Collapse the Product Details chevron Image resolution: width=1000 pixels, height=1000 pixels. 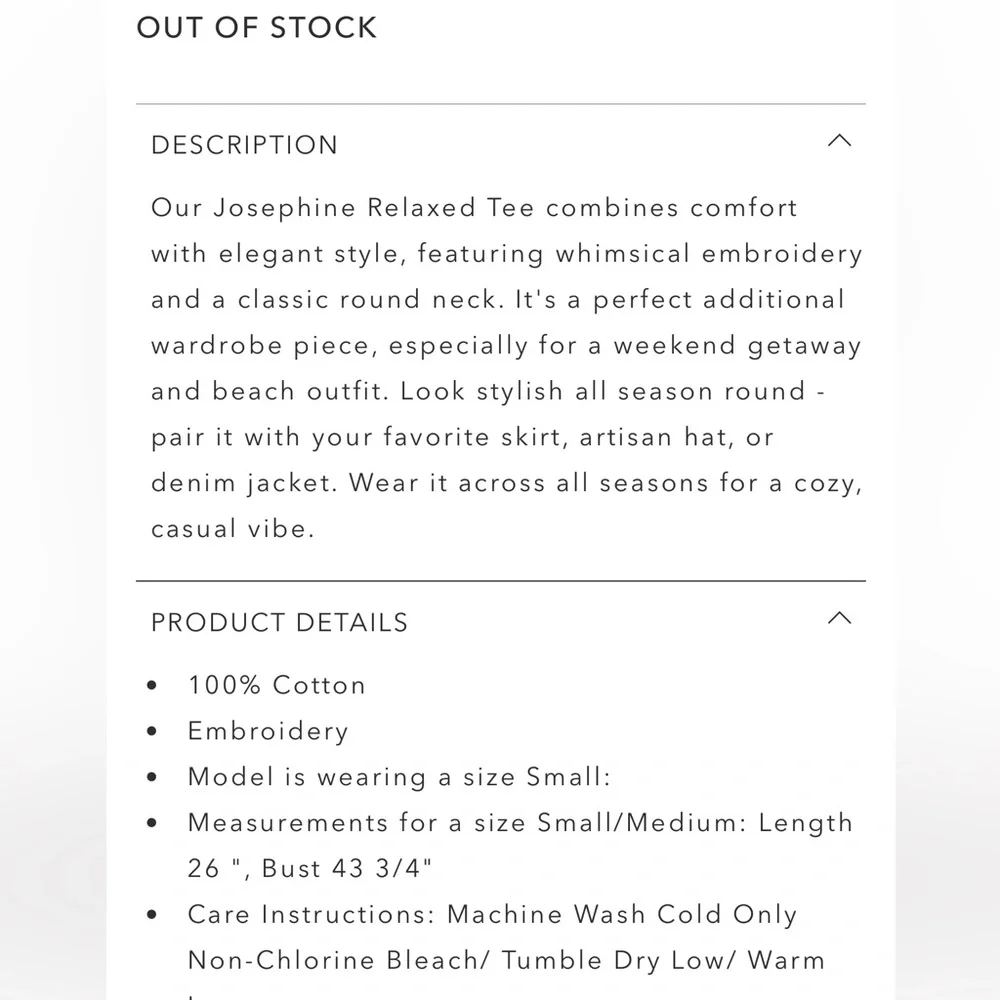[x=840, y=618]
